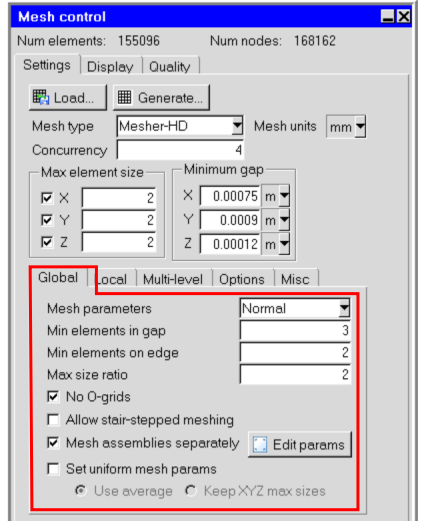The width and height of the screenshot is (428, 524).
Task: Minimize the Mesh control window
Action: point(388,16)
